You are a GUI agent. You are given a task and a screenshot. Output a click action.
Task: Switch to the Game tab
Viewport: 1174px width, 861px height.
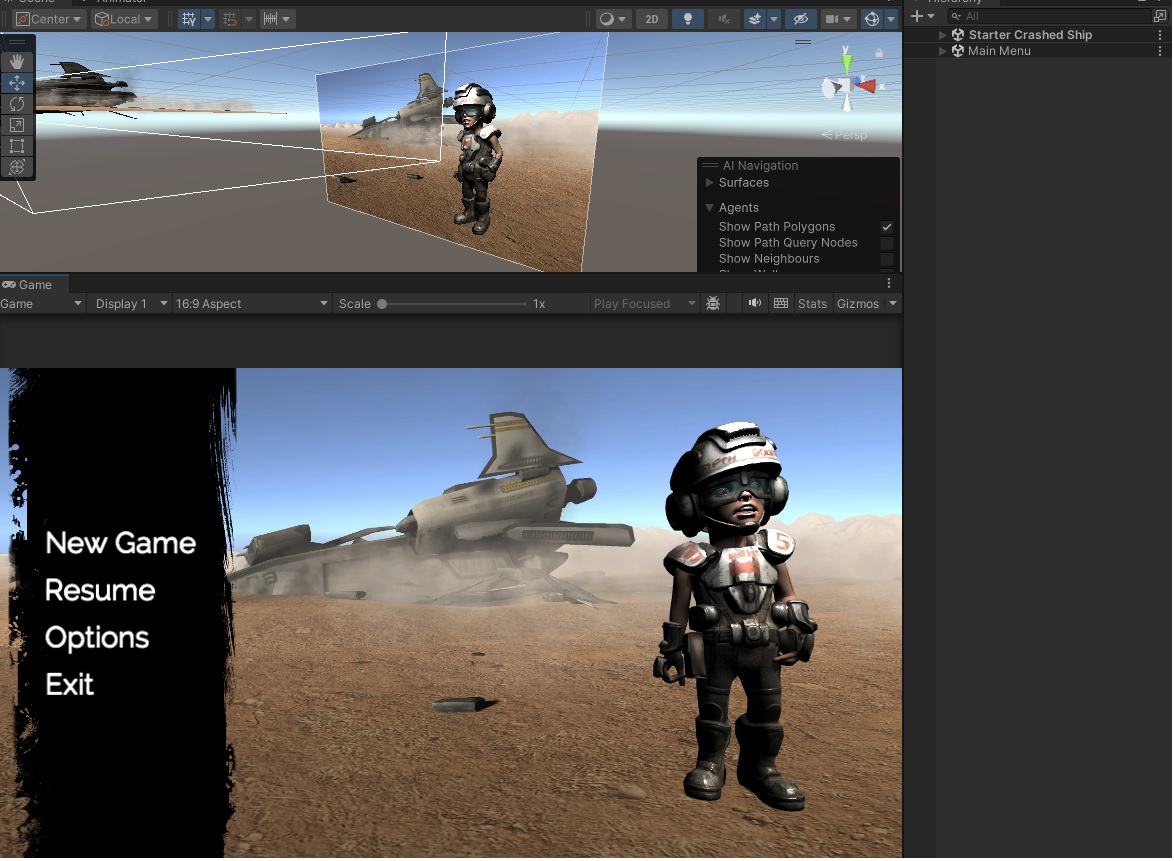33,284
